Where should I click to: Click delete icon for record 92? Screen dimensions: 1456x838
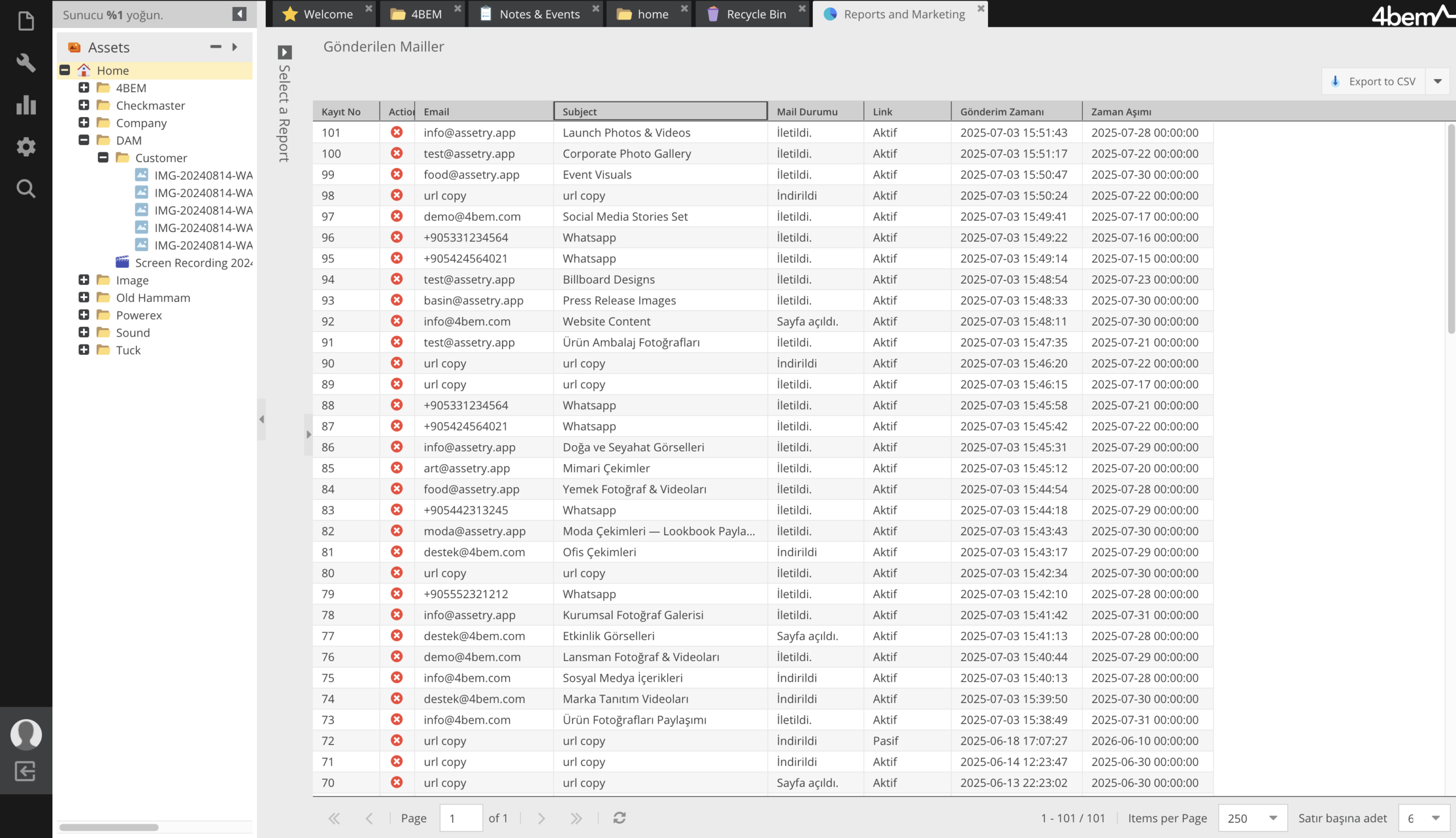[396, 321]
